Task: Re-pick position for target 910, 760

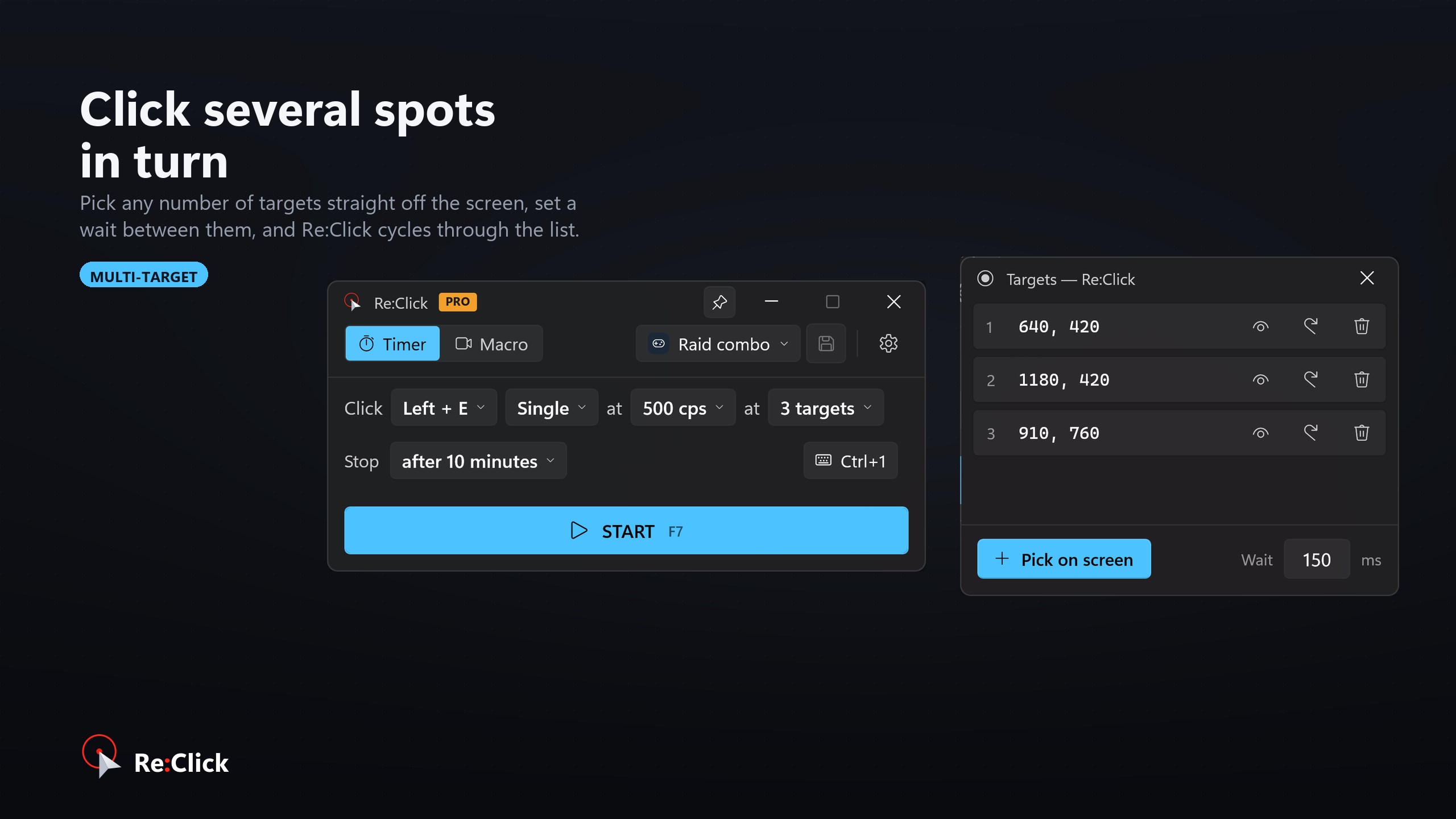Action: 1311,433
